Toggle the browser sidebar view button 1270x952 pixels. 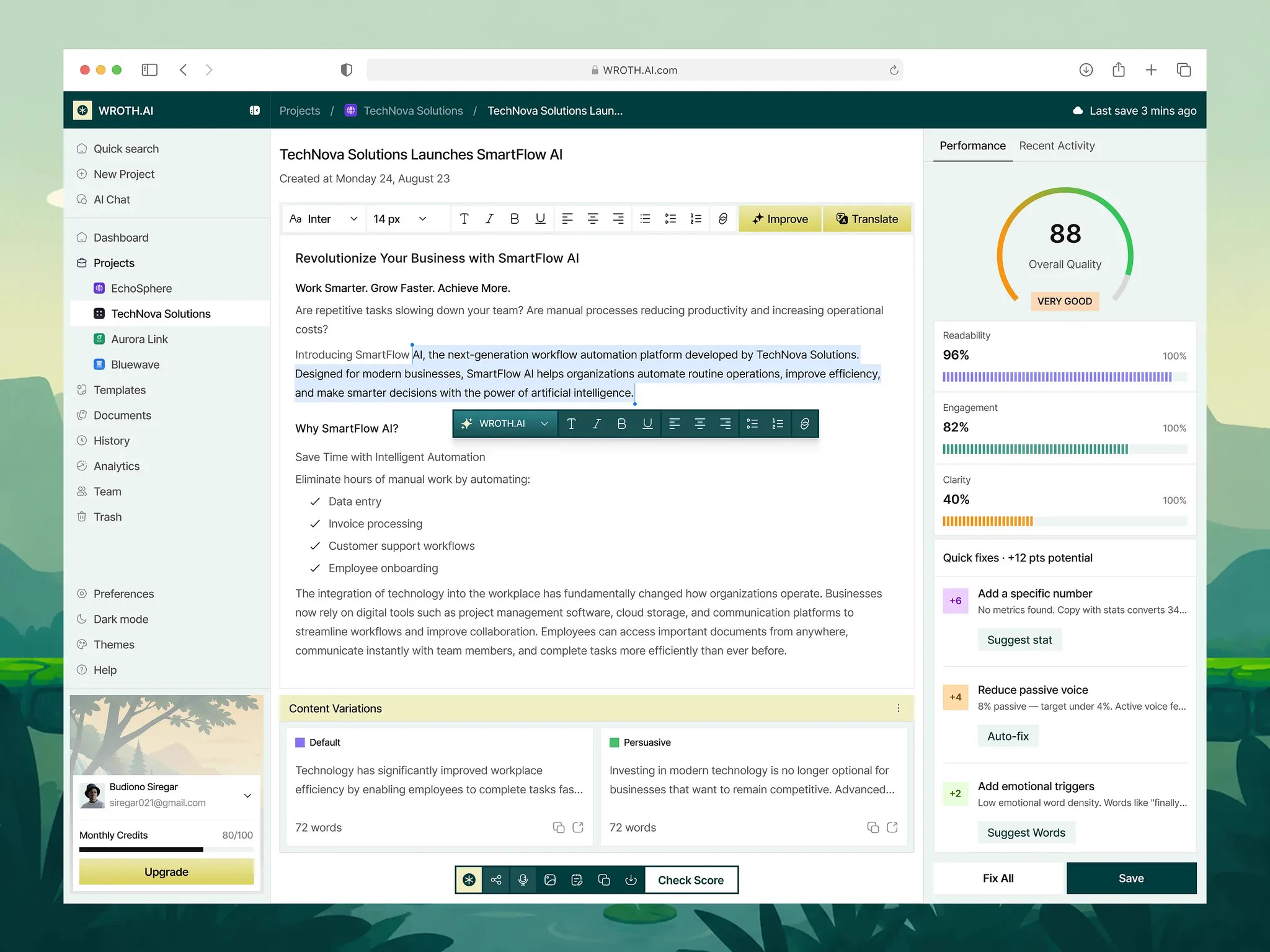(x=149, y=70)
